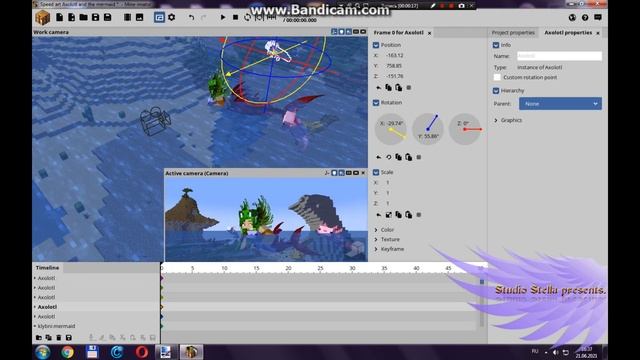Expand the Graphics section
Image resolution: width=640 pixels, height=360 pixels.
pos(496,120)
